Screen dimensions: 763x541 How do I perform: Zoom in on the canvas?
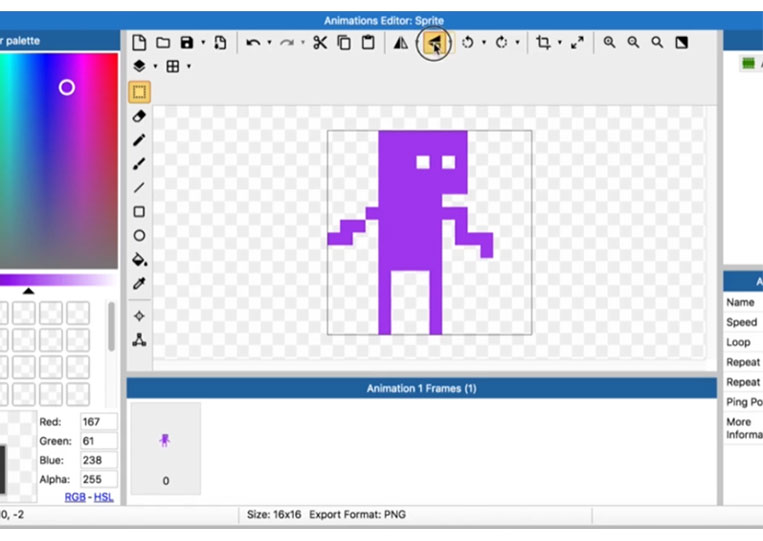point(609,42)
